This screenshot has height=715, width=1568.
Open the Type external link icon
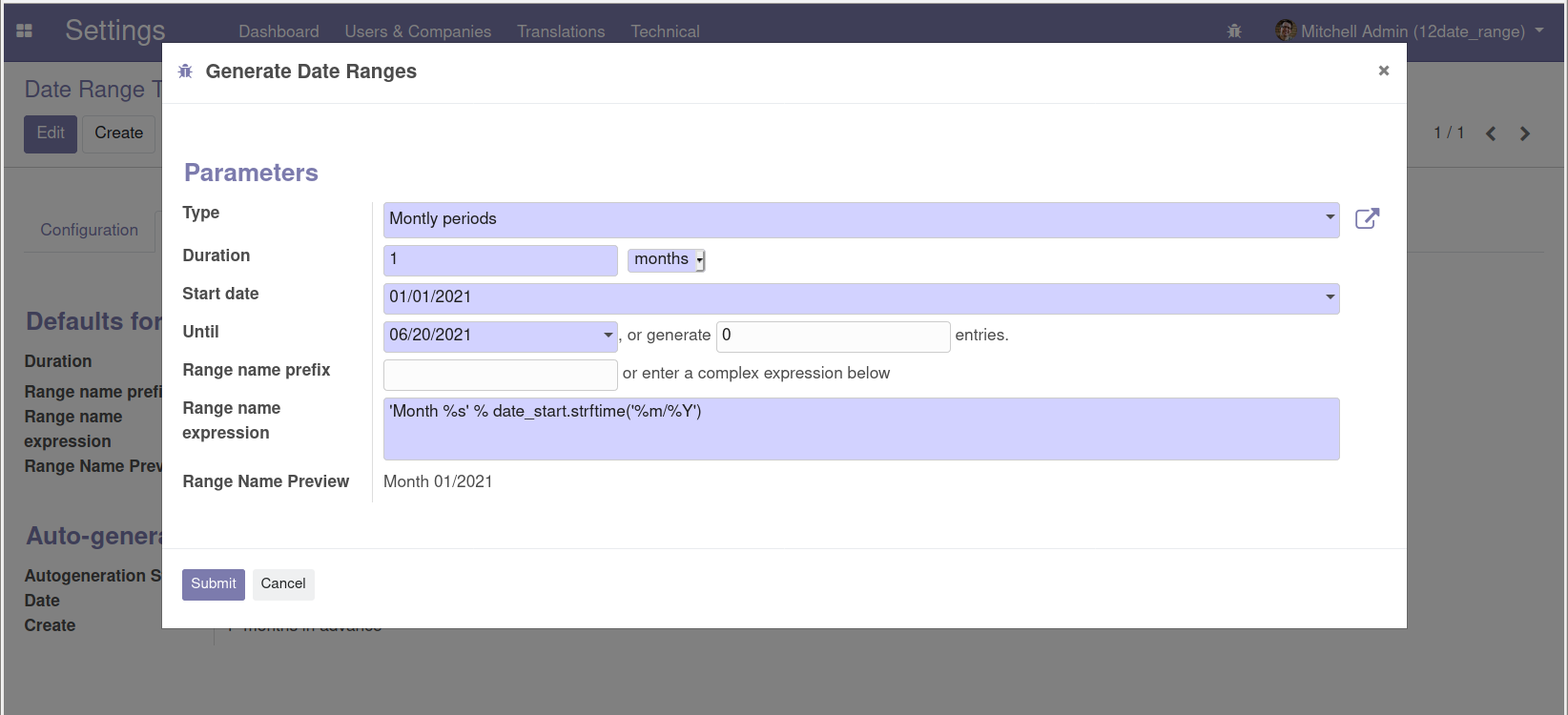click(x=1367, y=219)
